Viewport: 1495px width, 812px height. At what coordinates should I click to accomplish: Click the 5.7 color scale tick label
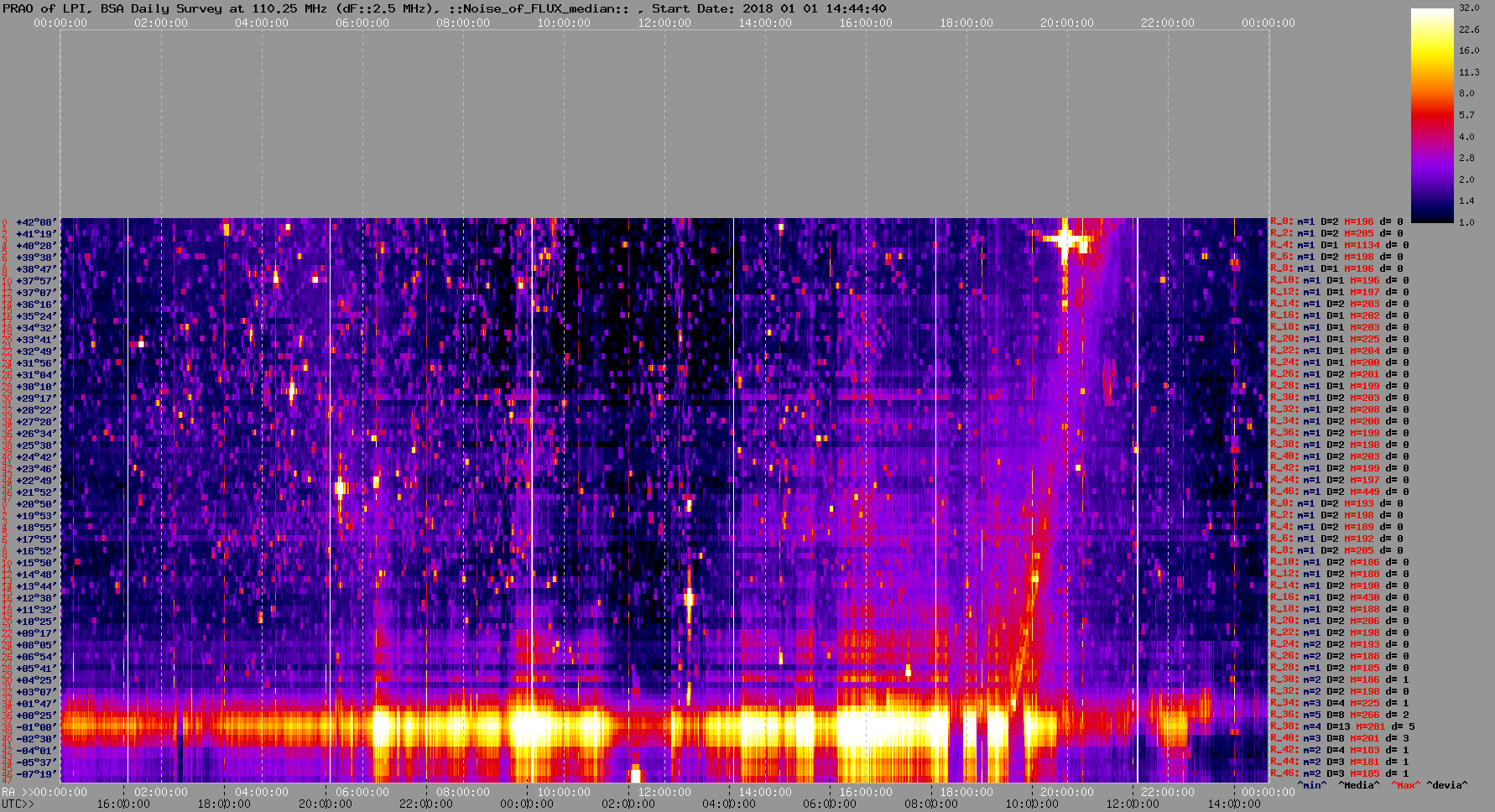1466,115
